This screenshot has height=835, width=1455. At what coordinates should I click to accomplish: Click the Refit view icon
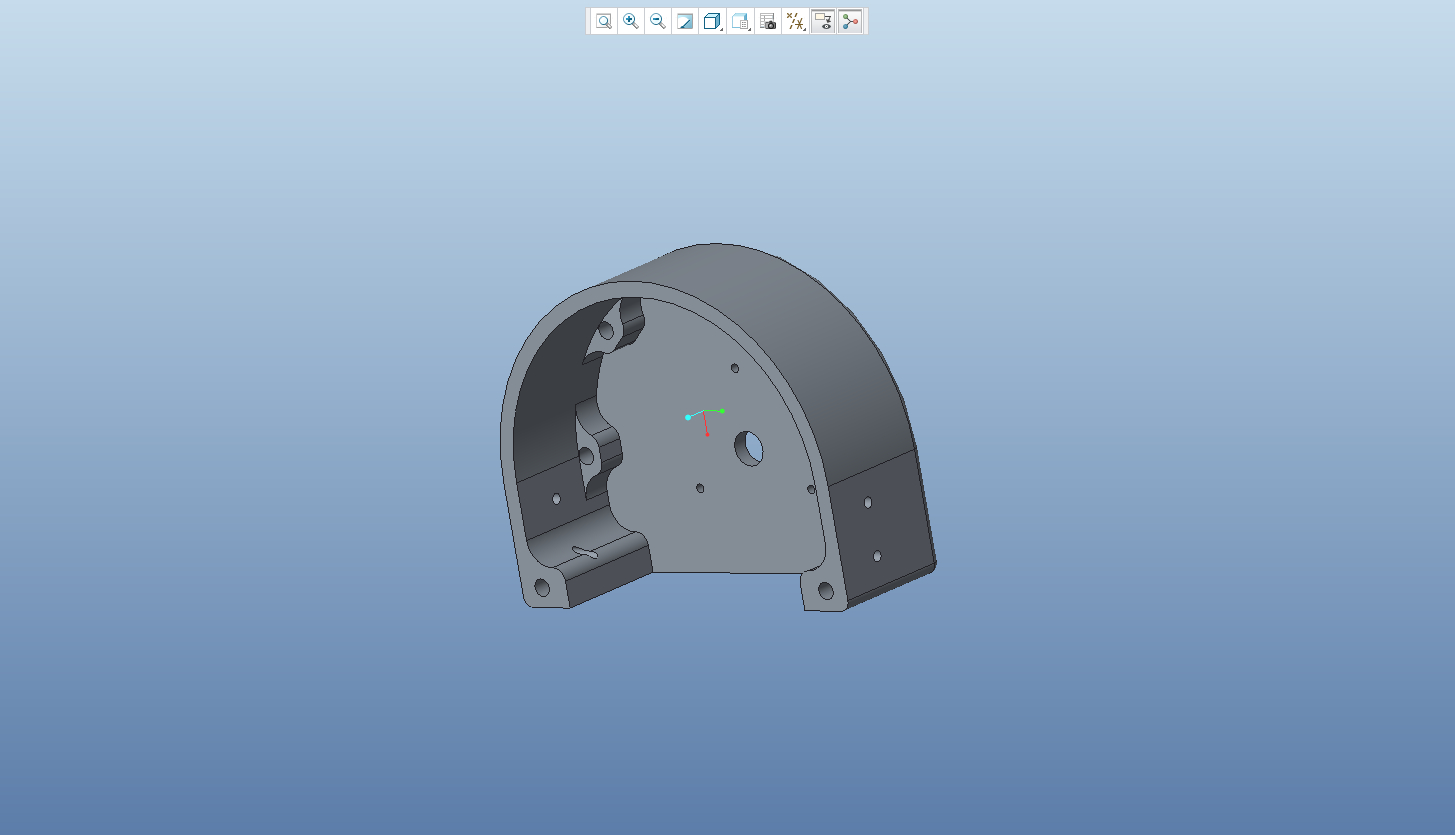[x=604, y=21]
